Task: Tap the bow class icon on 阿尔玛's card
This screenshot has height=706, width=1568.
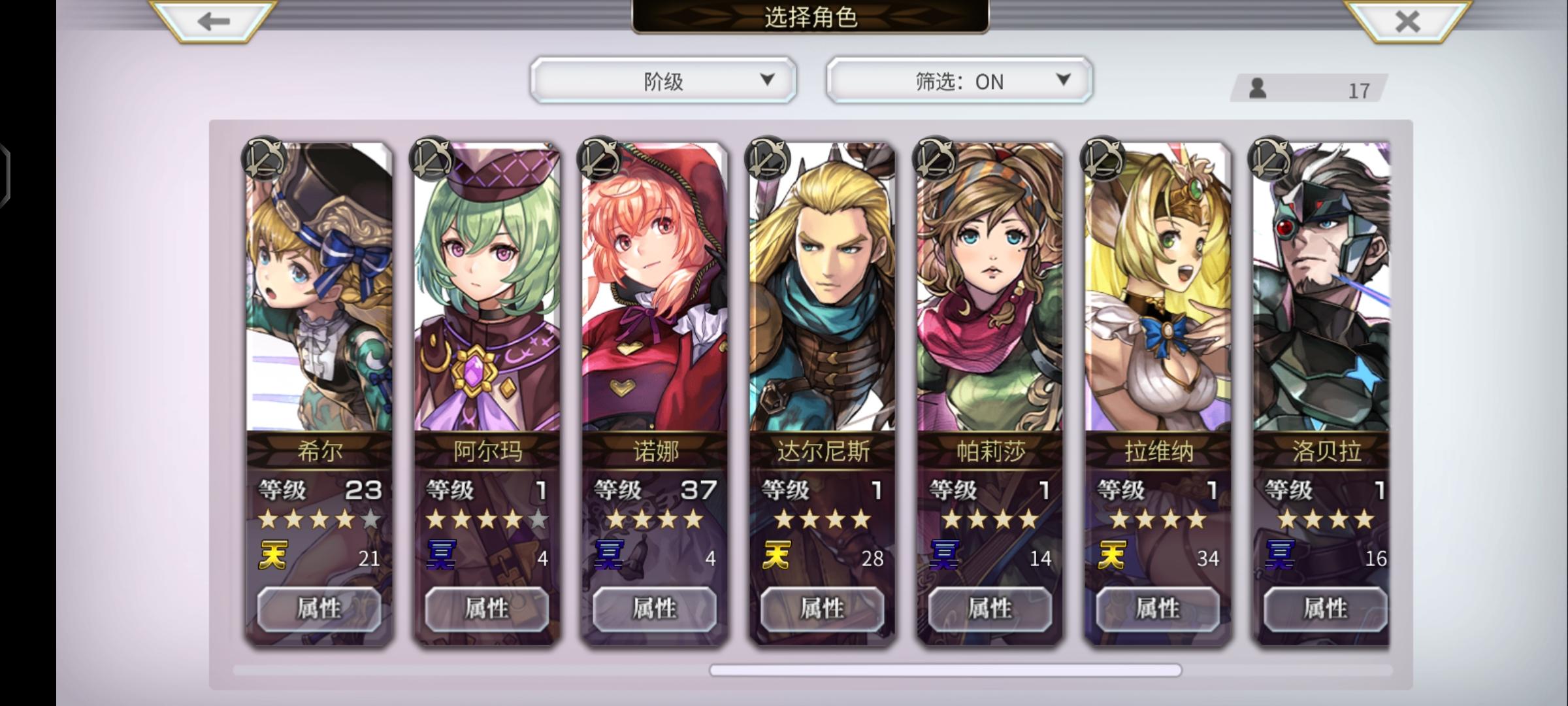Action: pyautogui.click(x=432, y=158)
